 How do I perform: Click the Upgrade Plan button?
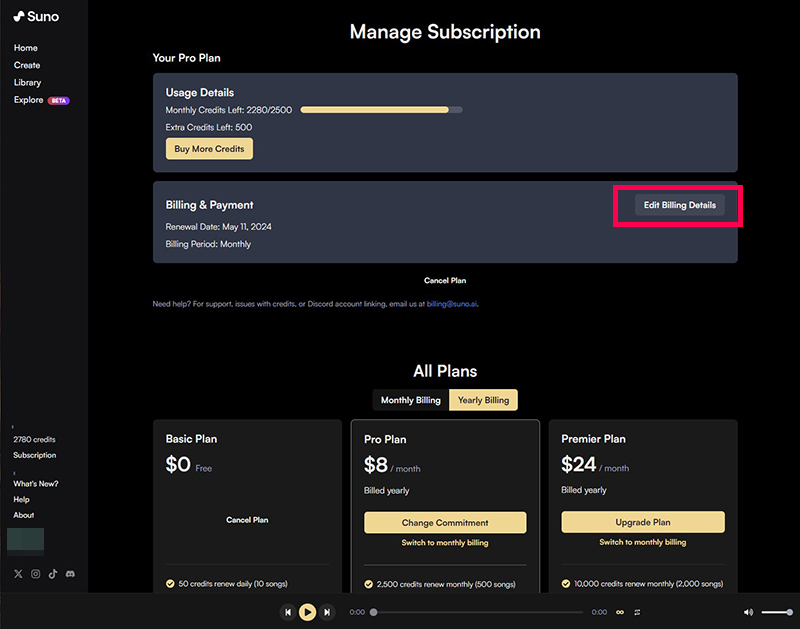(x=643, y=522)
